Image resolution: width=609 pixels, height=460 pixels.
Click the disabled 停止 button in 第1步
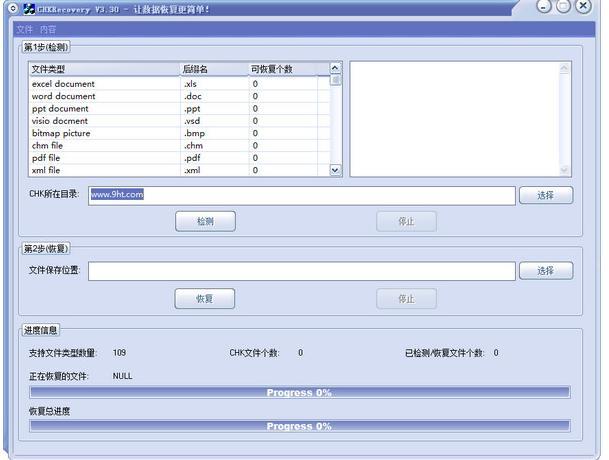406,221
